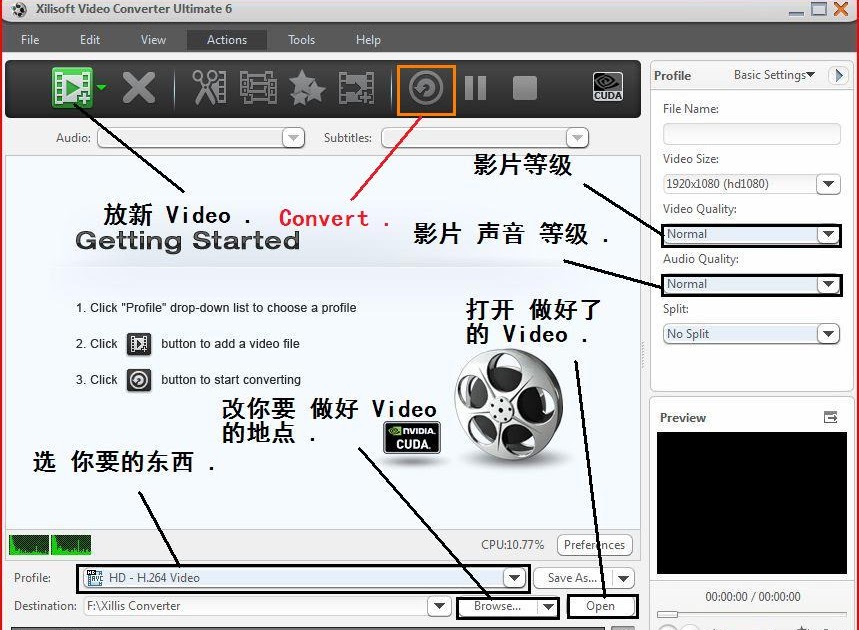Click the Preferences button
This screenshot has width=859, height=630.
(x=594, y=545)
